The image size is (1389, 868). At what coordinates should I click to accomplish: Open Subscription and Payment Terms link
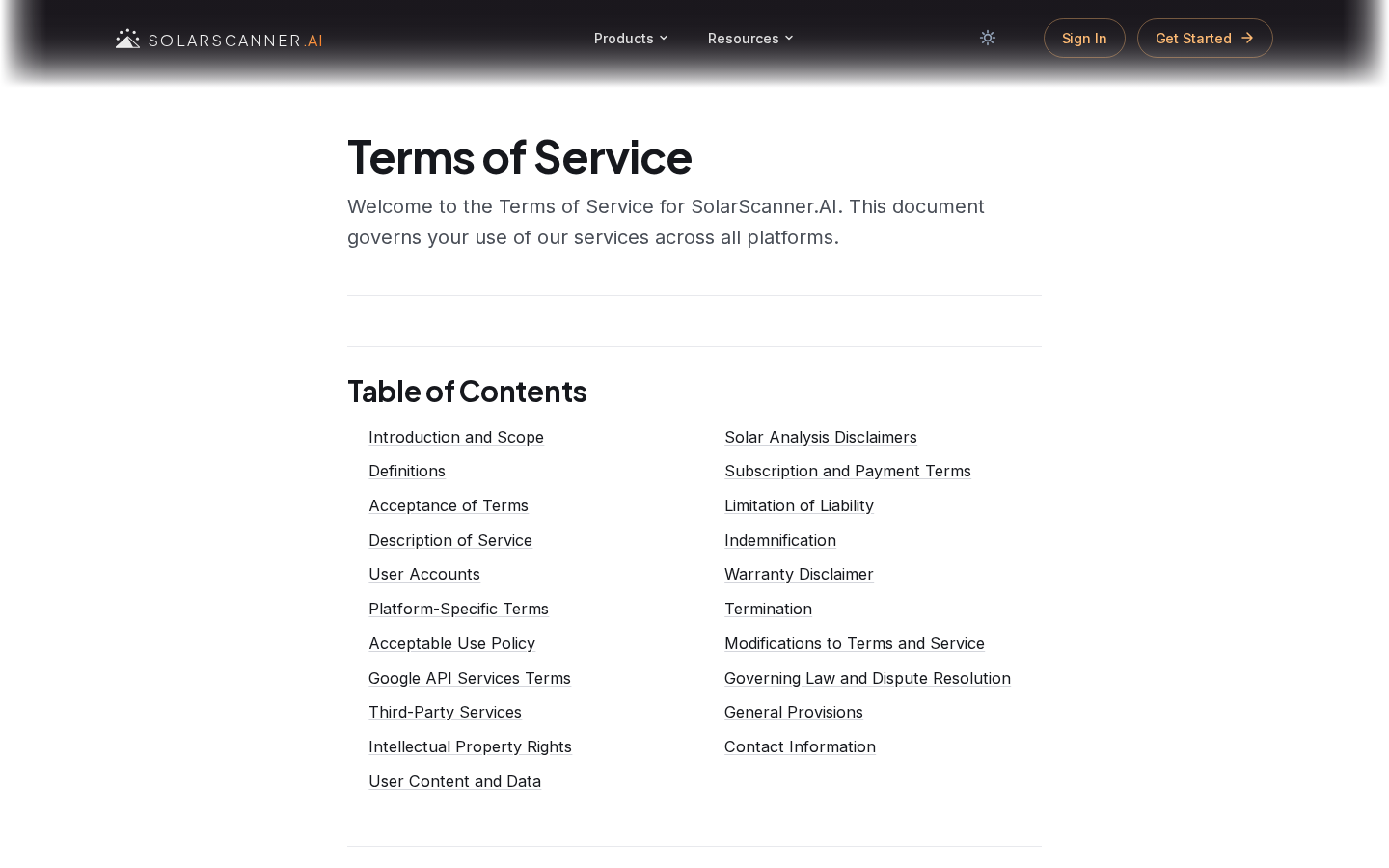[848, 471]
